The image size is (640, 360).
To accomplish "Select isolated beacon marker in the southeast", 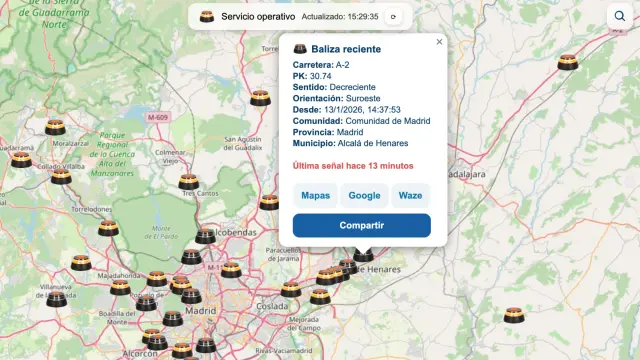I will [x=514, y=315].
